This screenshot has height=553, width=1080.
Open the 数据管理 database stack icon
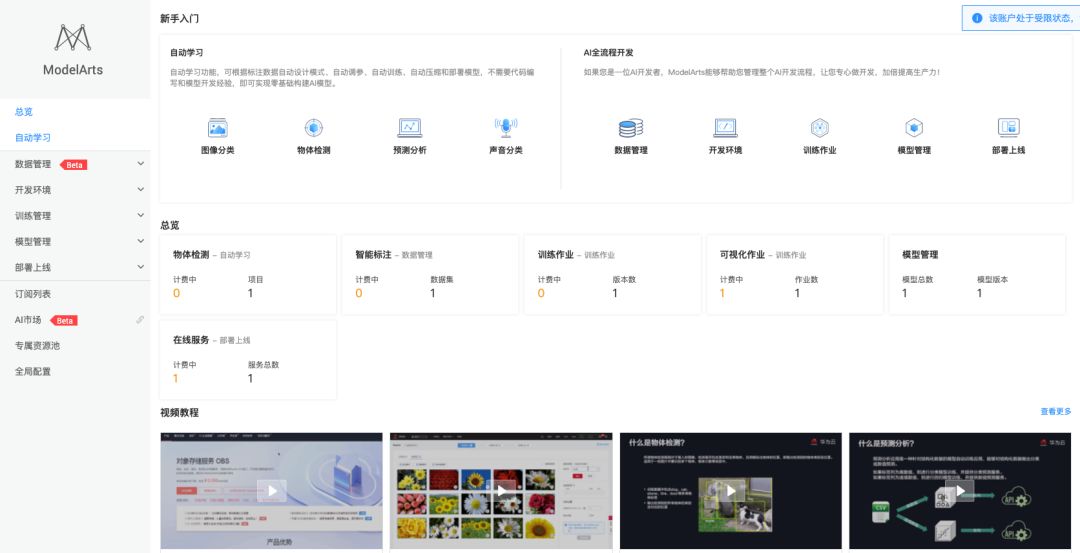tap(630, 128)
